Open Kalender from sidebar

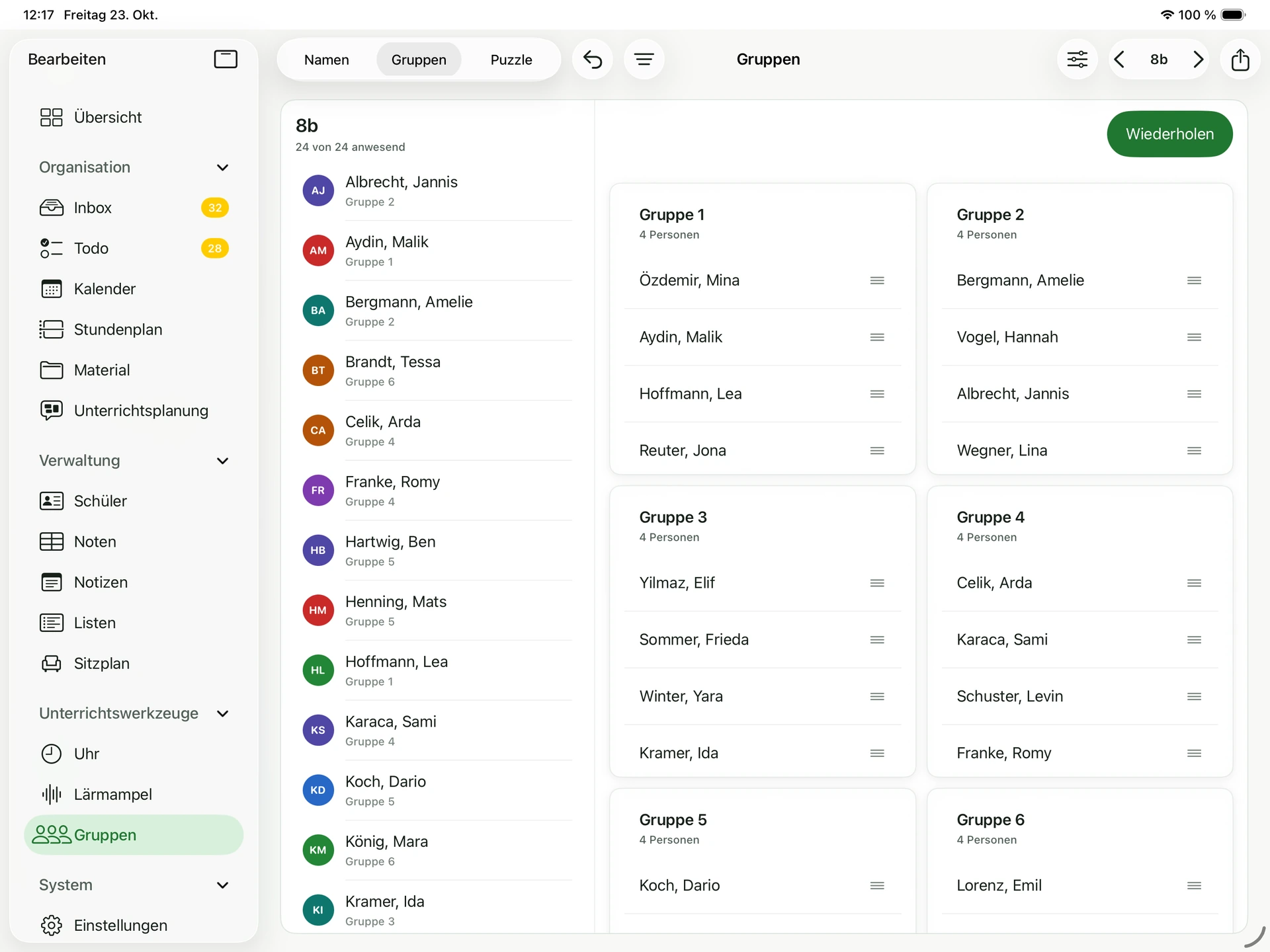(134, 289)
